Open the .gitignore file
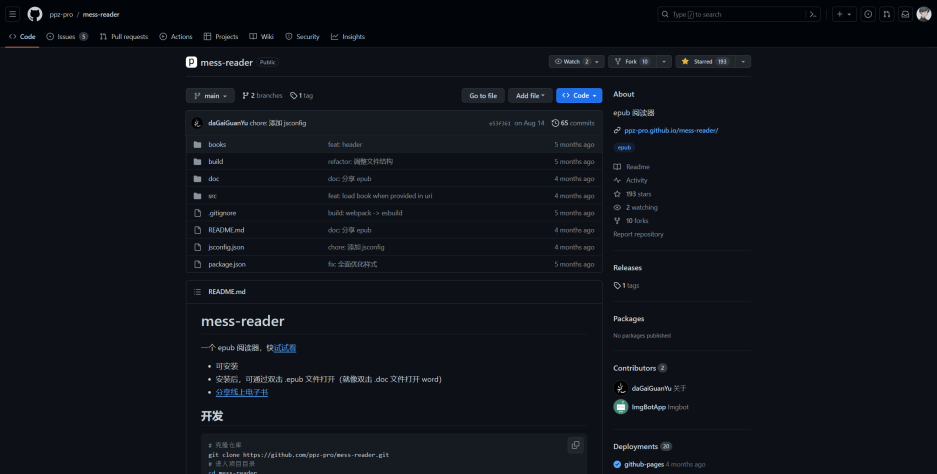937x474 pixels. (222, 213)
